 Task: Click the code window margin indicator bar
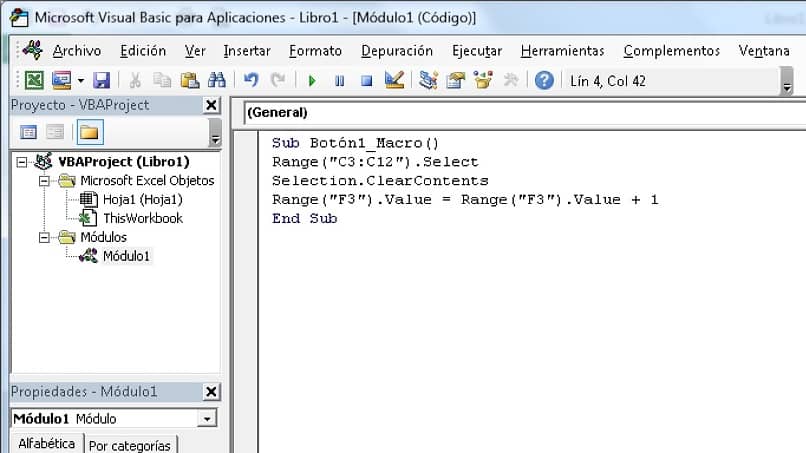(247, 292)
